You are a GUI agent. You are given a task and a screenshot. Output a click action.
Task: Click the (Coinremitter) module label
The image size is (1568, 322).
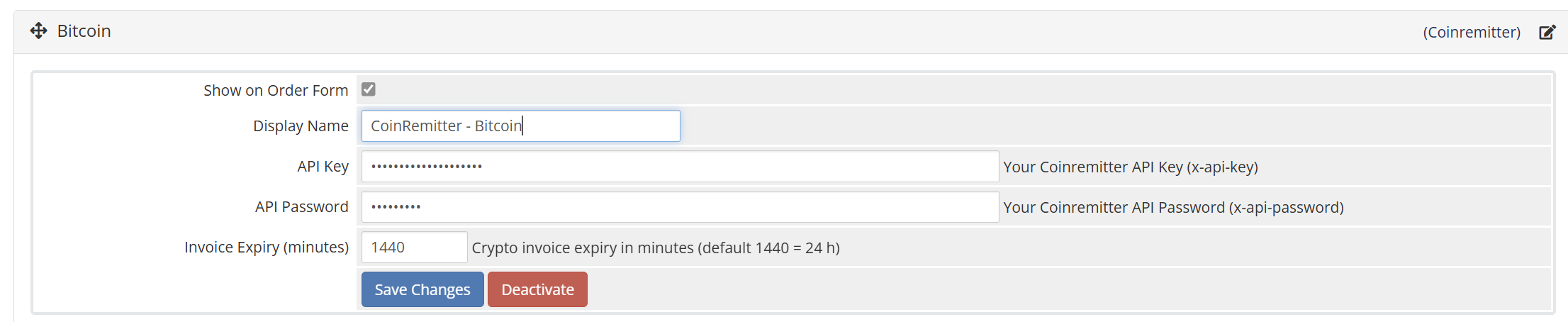click(x=1472, y=33)
